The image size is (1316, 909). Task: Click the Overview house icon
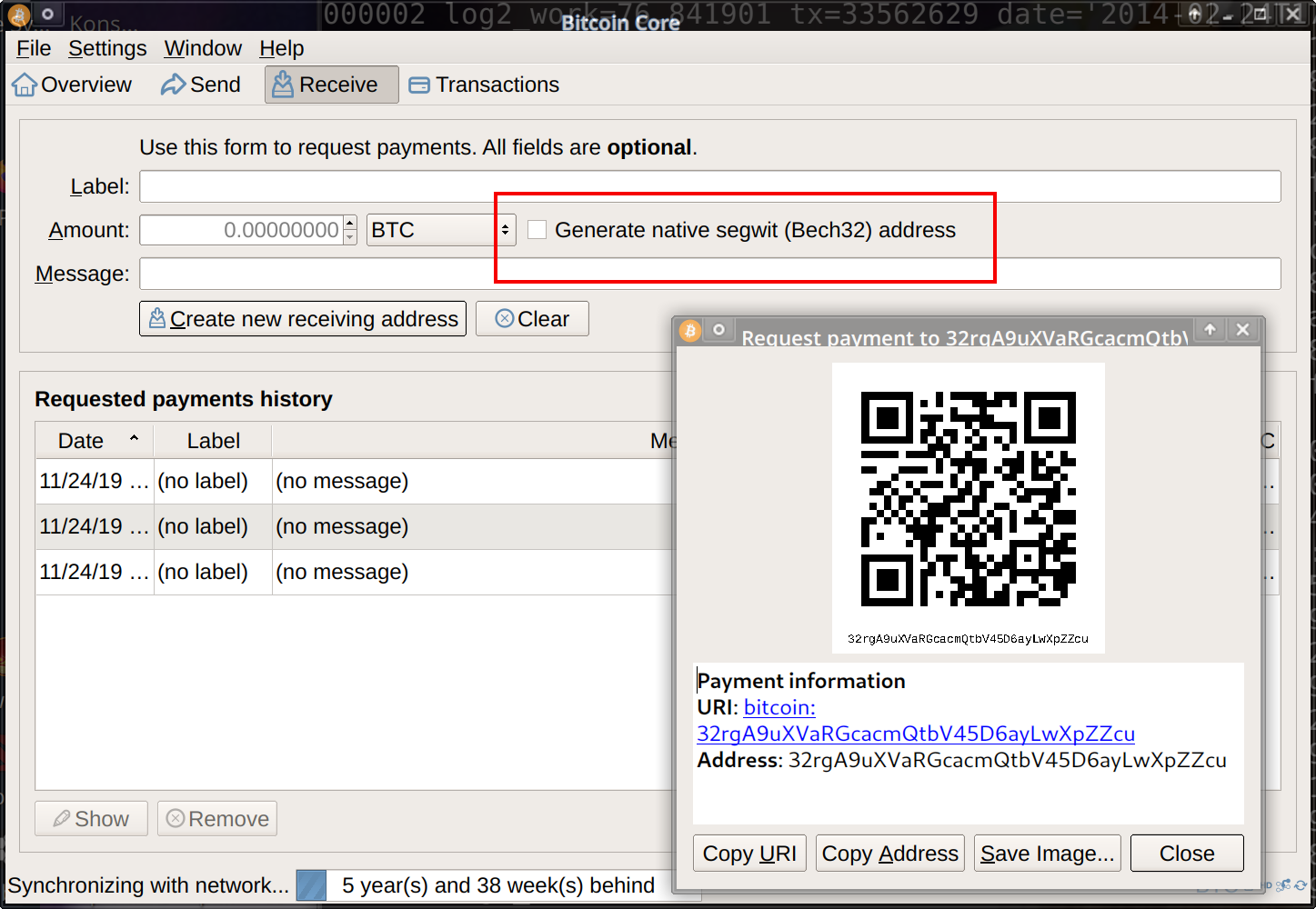click(25, 85)
